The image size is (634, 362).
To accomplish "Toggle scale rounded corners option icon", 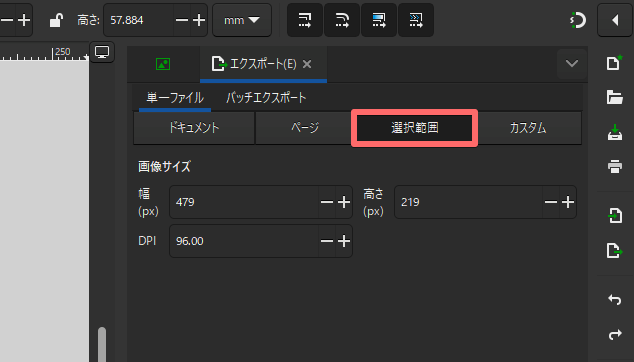I will 342,20.
